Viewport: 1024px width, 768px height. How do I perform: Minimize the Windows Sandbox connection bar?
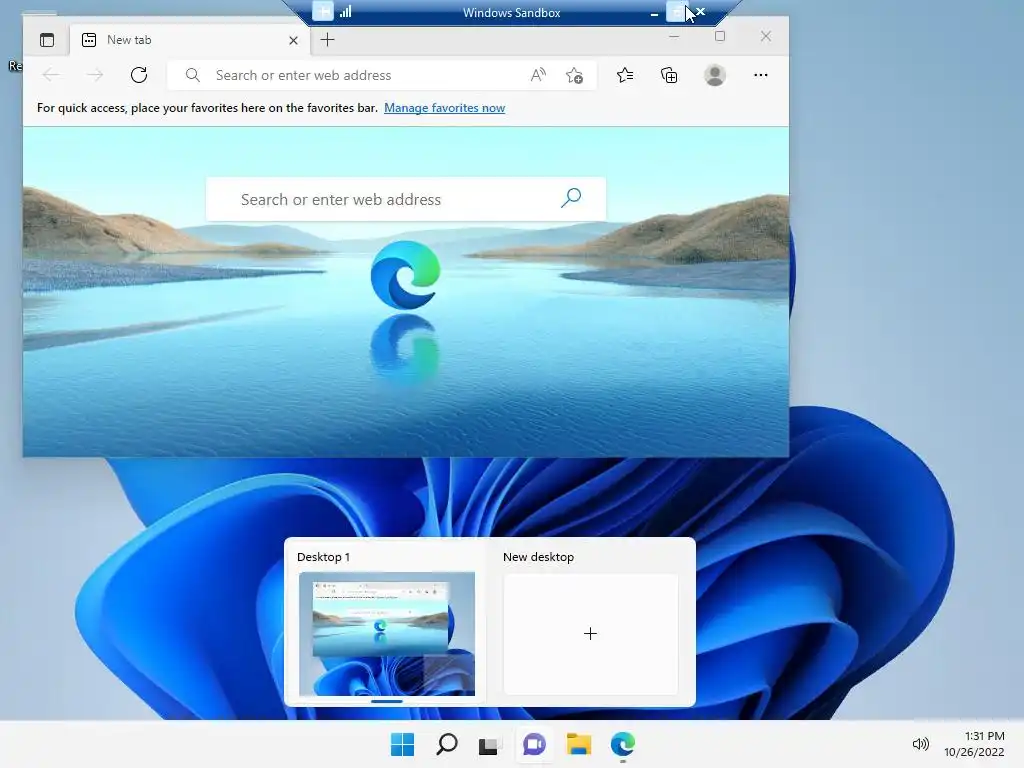click(654, 13)
